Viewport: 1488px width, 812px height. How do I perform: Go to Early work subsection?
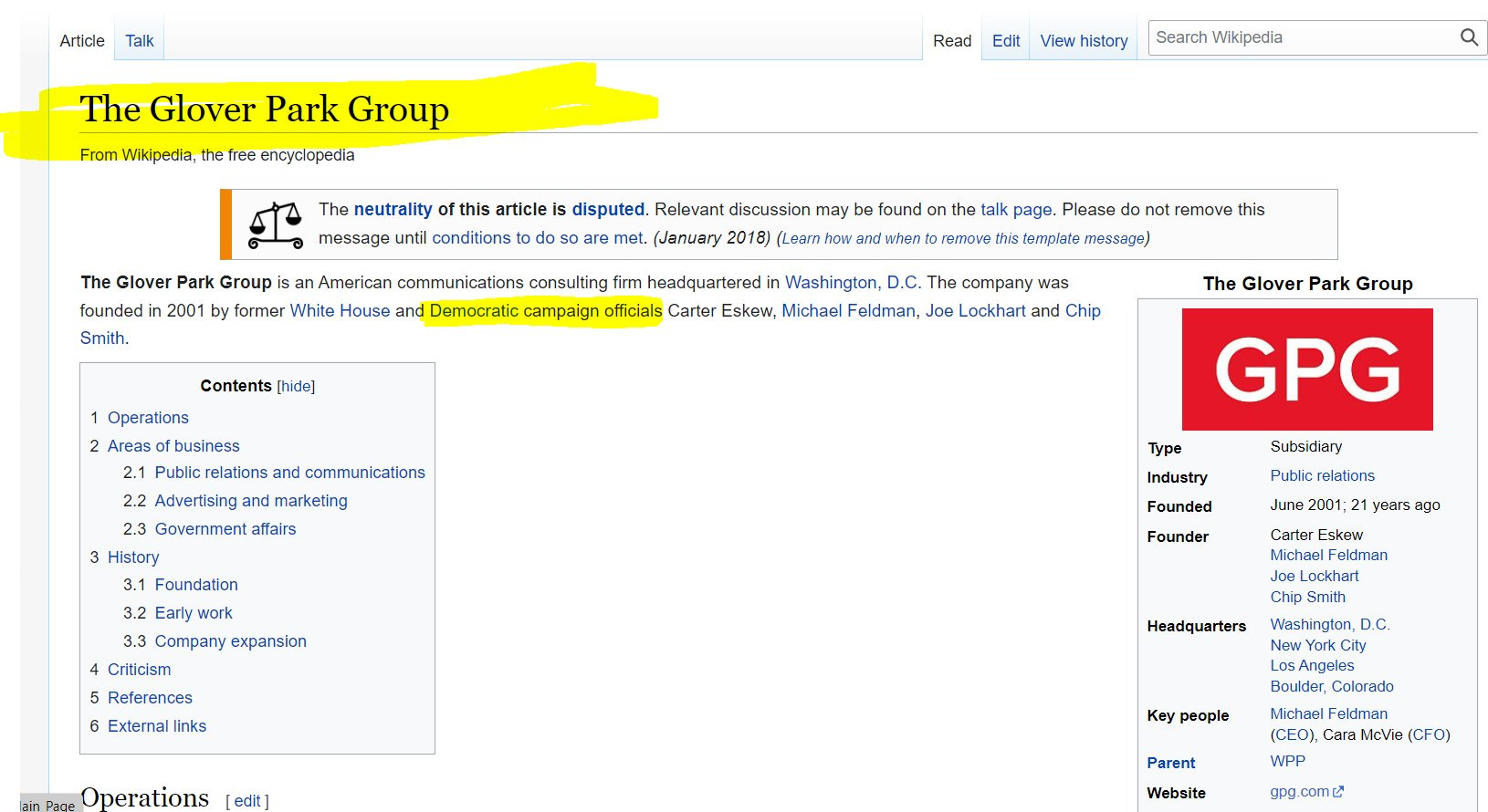point(194,613)
